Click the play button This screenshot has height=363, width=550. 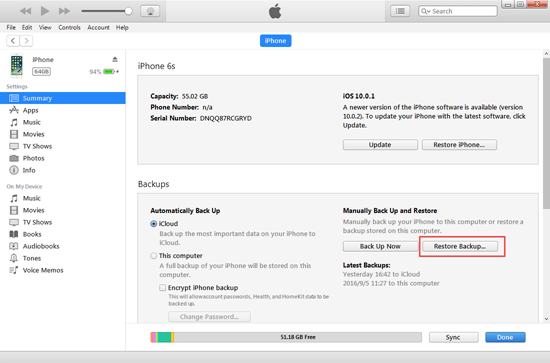click(x=45, y=11)
